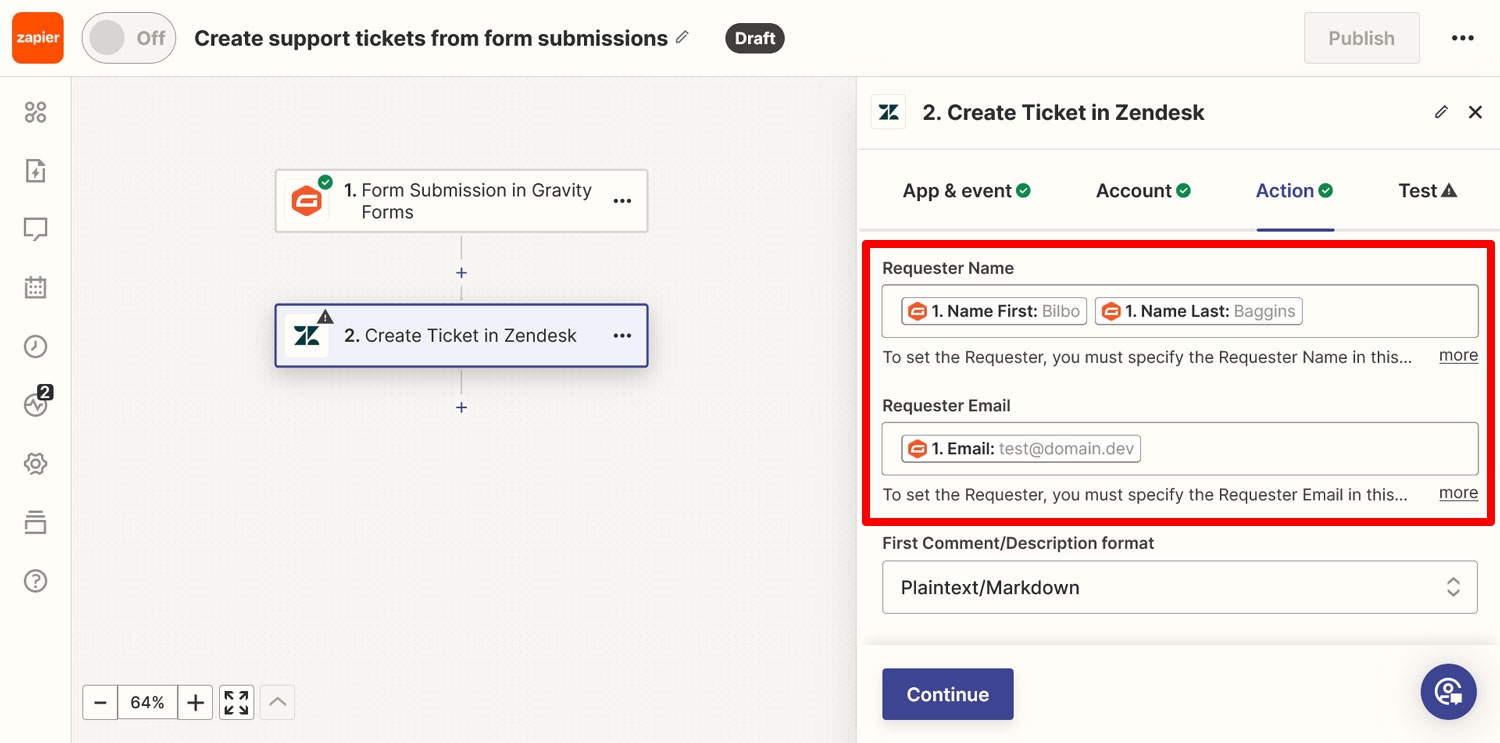The height and width of the screenshot is (743, 1500).
Task: Click the 64% zoom level value
Action: [x=147, y=702]
